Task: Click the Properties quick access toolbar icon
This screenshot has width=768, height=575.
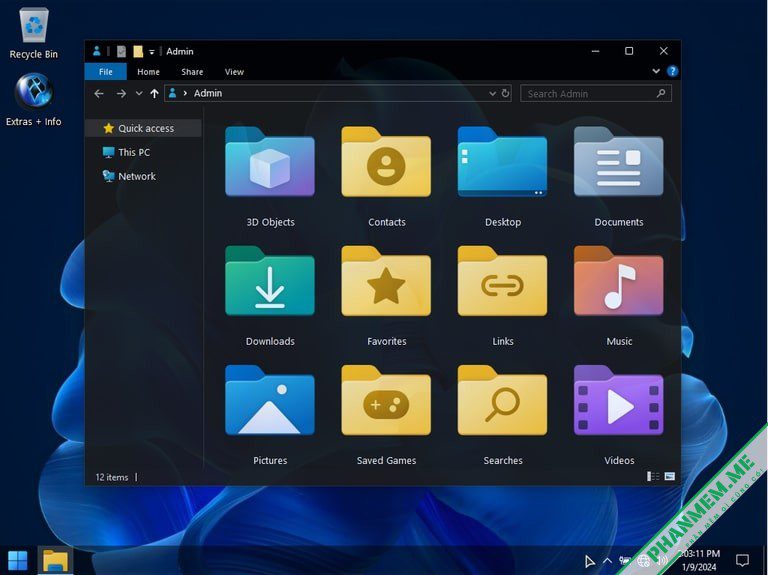Action: click(x=121, y=51)
